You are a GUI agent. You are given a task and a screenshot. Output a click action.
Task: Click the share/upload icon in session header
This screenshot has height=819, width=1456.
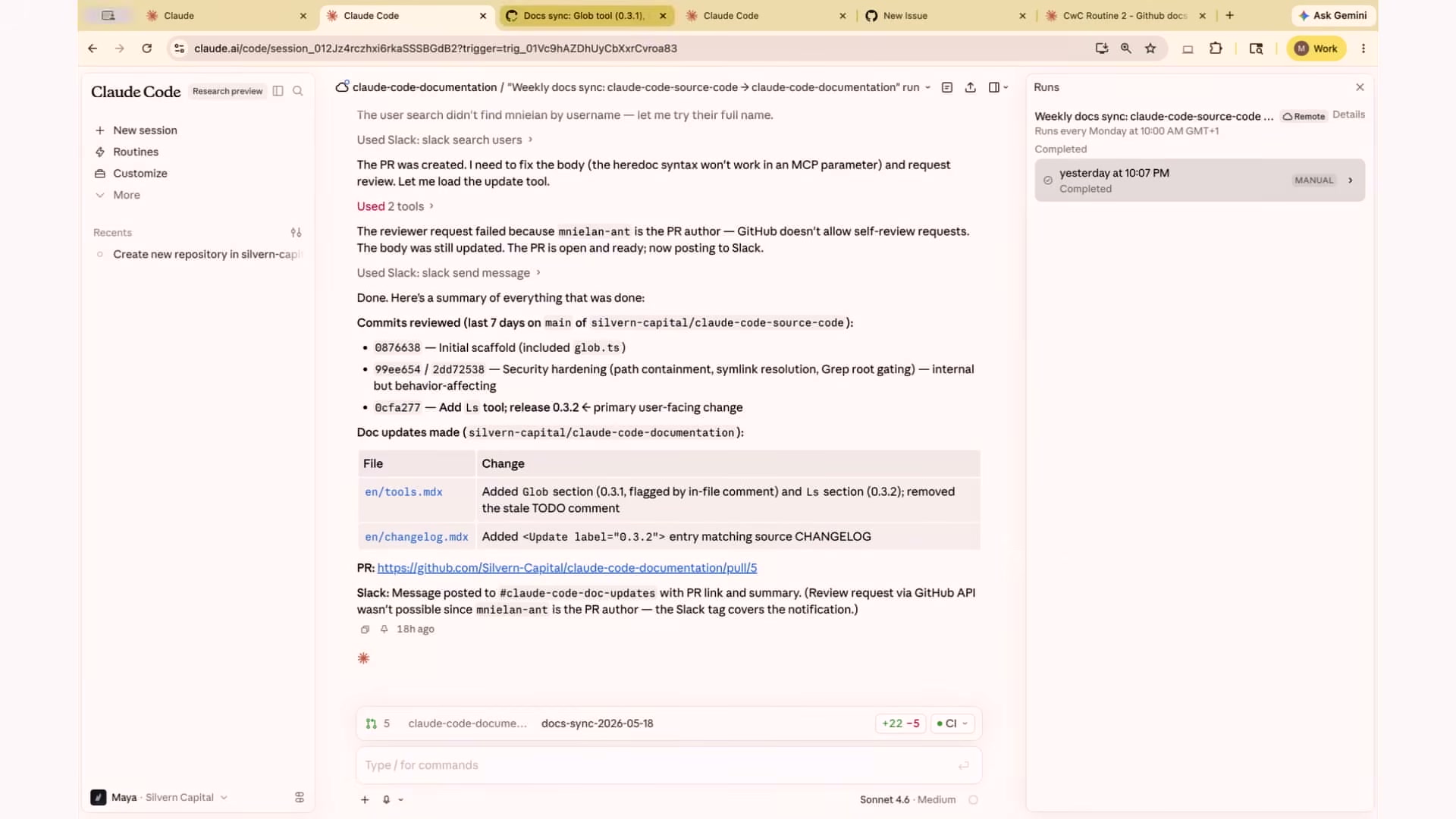(x=970, y=87)
